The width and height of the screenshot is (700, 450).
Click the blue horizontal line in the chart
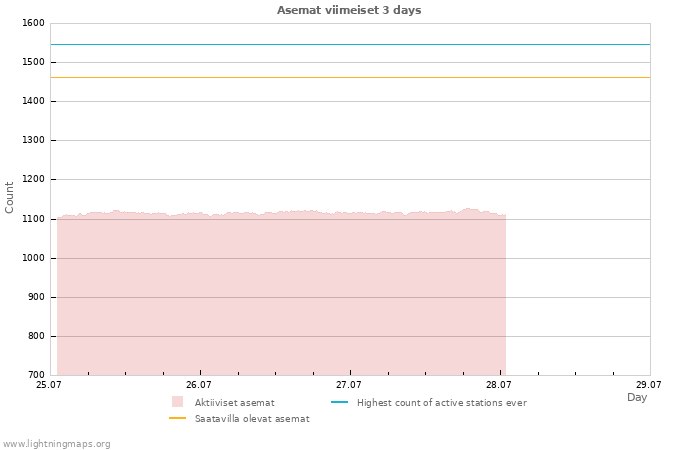350,45
